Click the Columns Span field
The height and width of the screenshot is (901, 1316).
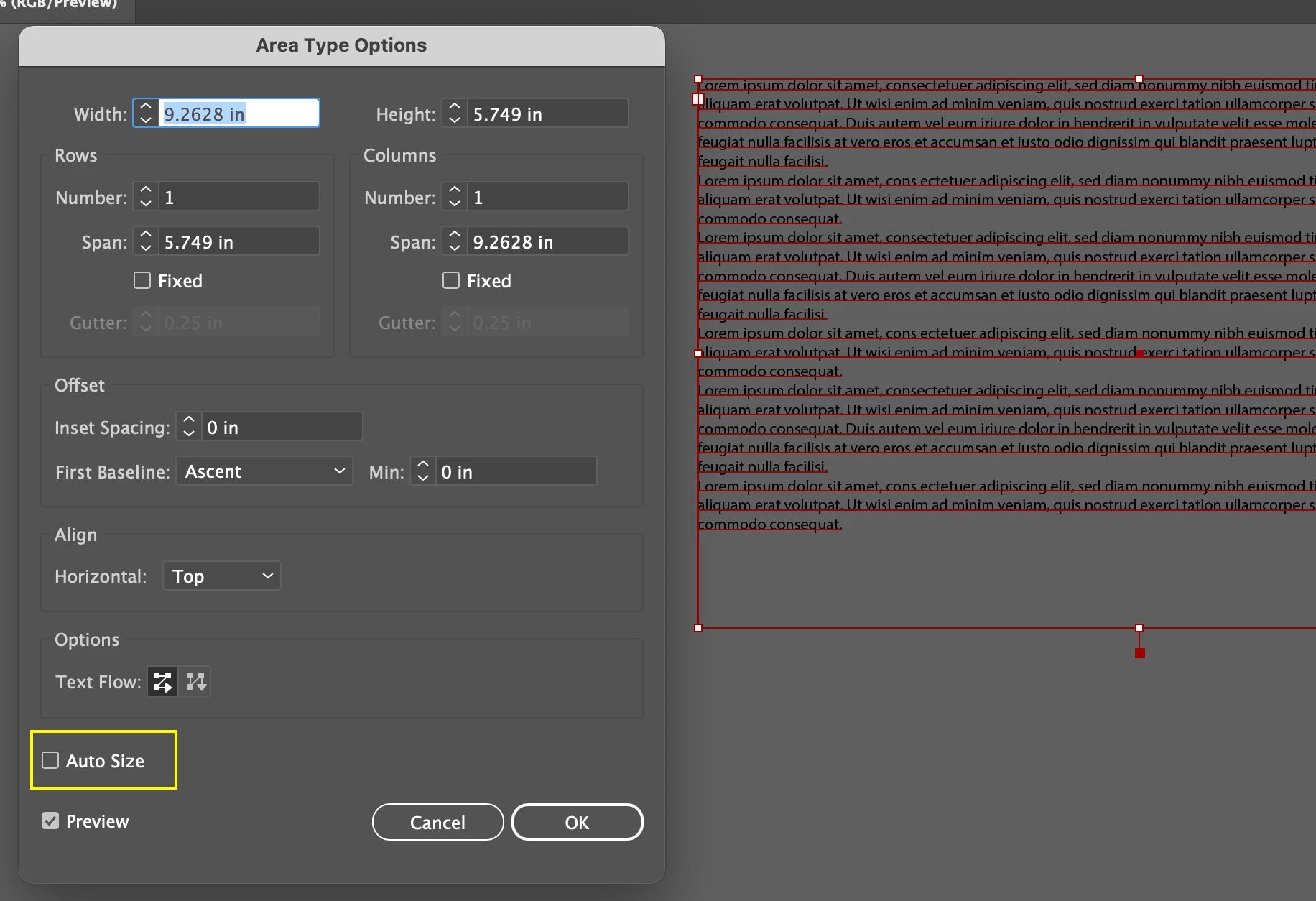[x=548, y=241]
